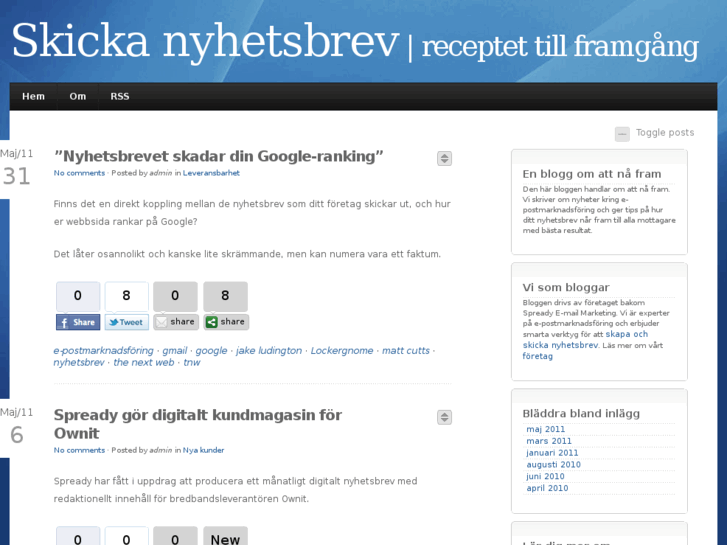Click the email share count 0 of the first post
Viewport: 727px width, 545px height.
[175, 296]
